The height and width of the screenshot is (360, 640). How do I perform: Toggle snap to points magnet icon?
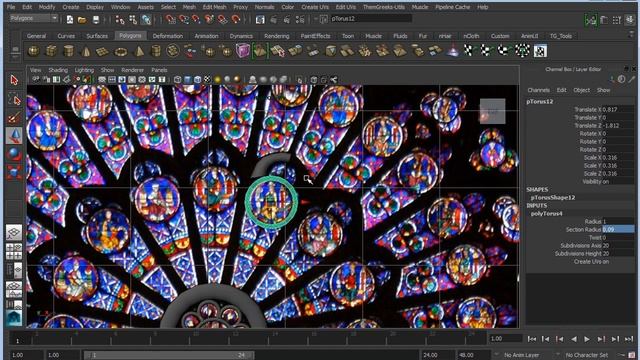[196, 19]
